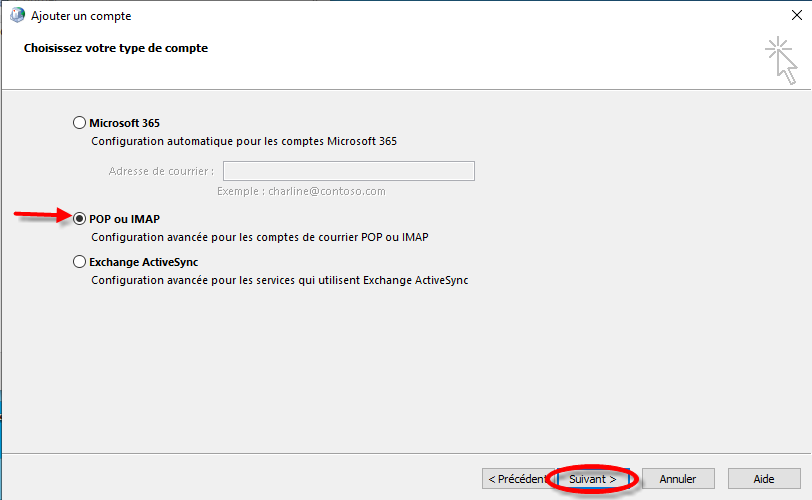Cancel with the Annuler button
The width and height of the screenshot is (812, 500).
[x=678, y=479]
